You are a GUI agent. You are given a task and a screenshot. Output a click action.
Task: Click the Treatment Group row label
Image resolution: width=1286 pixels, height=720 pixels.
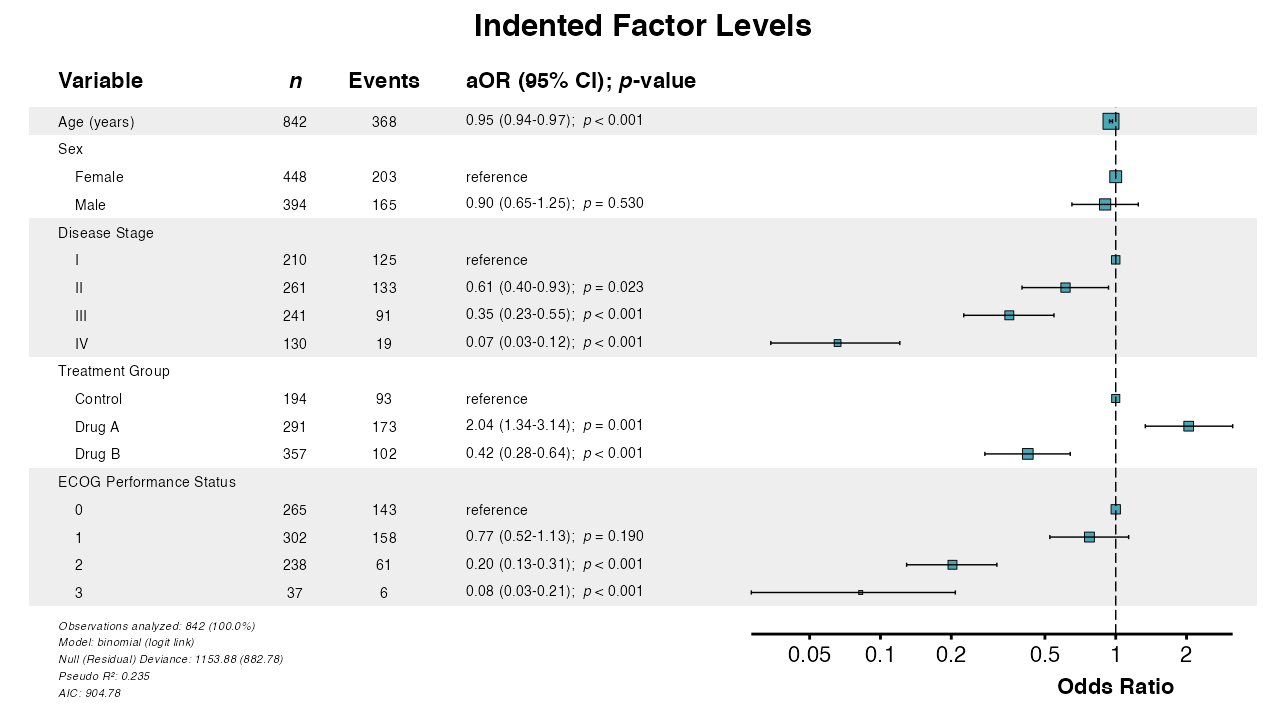tap(114, 371)
